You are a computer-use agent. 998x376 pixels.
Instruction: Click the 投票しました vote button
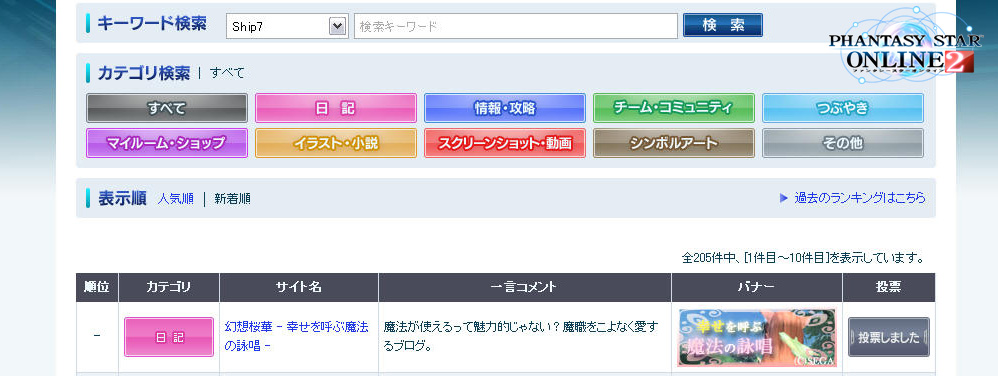(x=889, y=337)
